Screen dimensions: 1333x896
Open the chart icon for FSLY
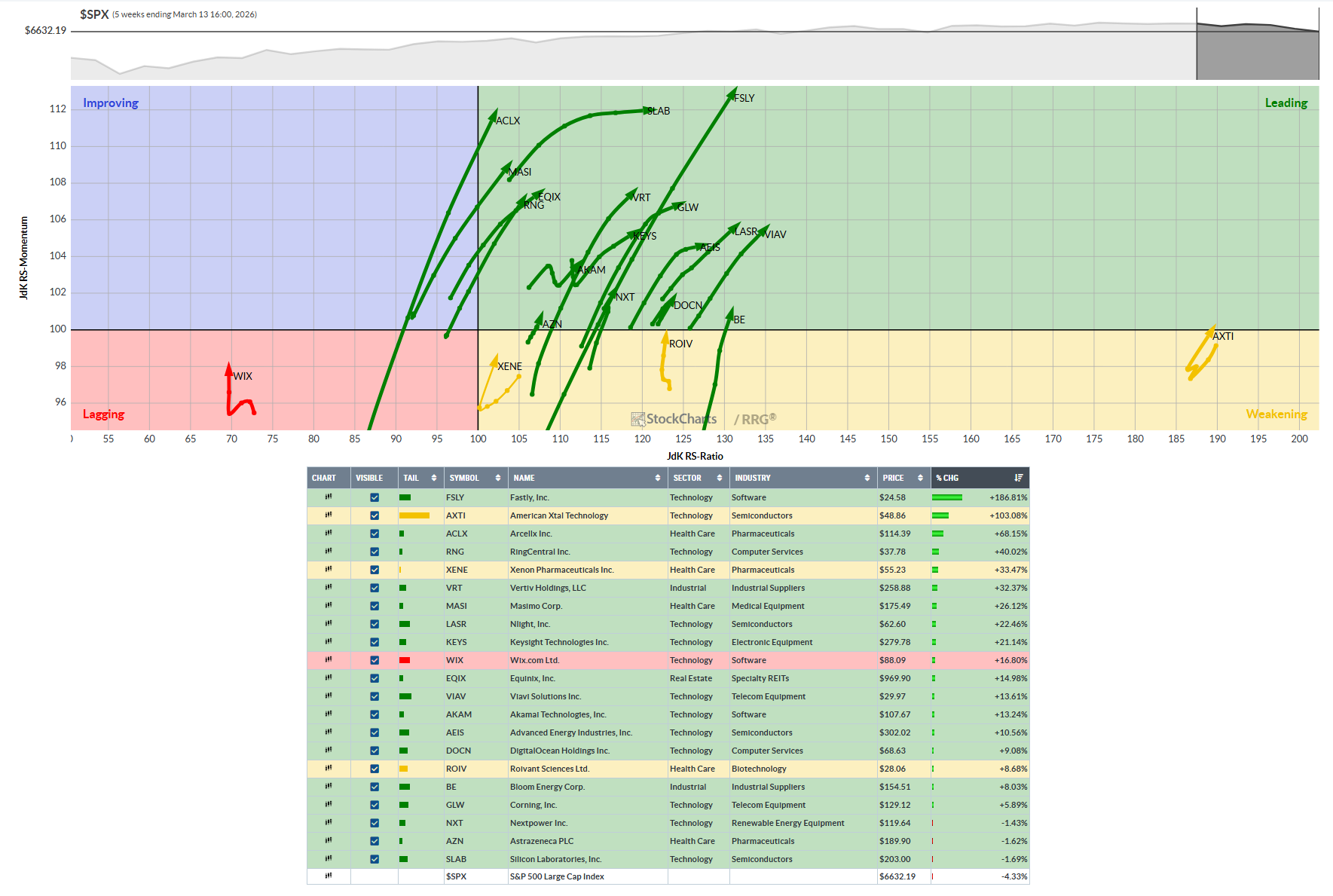point(329,497)
